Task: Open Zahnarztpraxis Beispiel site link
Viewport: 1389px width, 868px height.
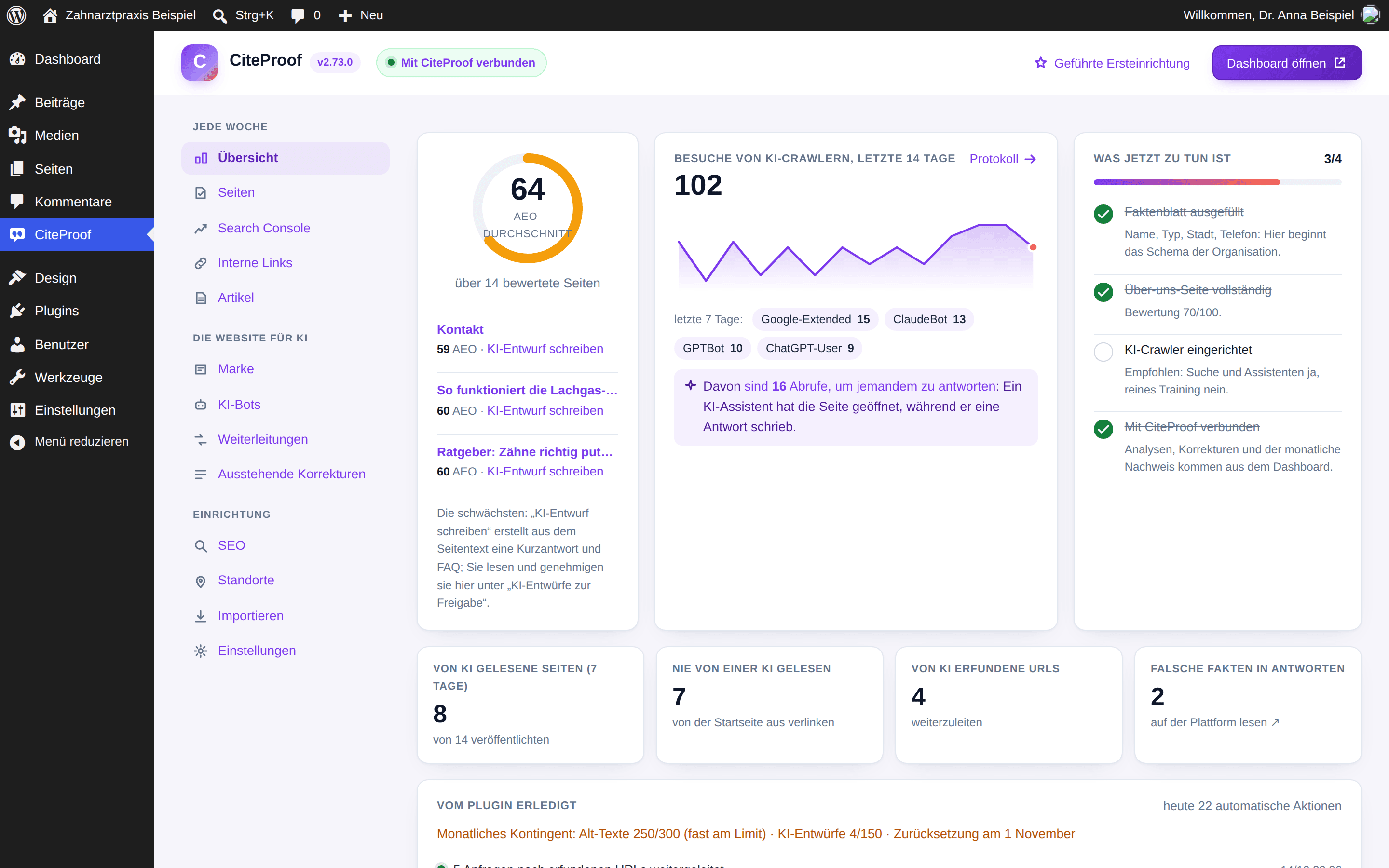Action: (x=120, y=15)
